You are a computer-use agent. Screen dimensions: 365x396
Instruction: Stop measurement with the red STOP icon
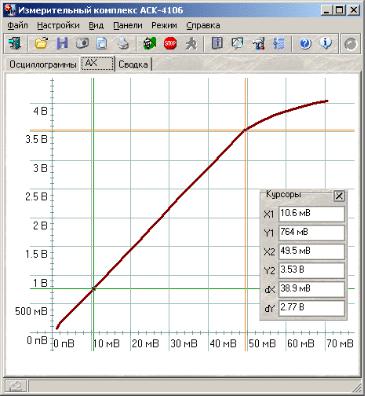coord(170,44)
